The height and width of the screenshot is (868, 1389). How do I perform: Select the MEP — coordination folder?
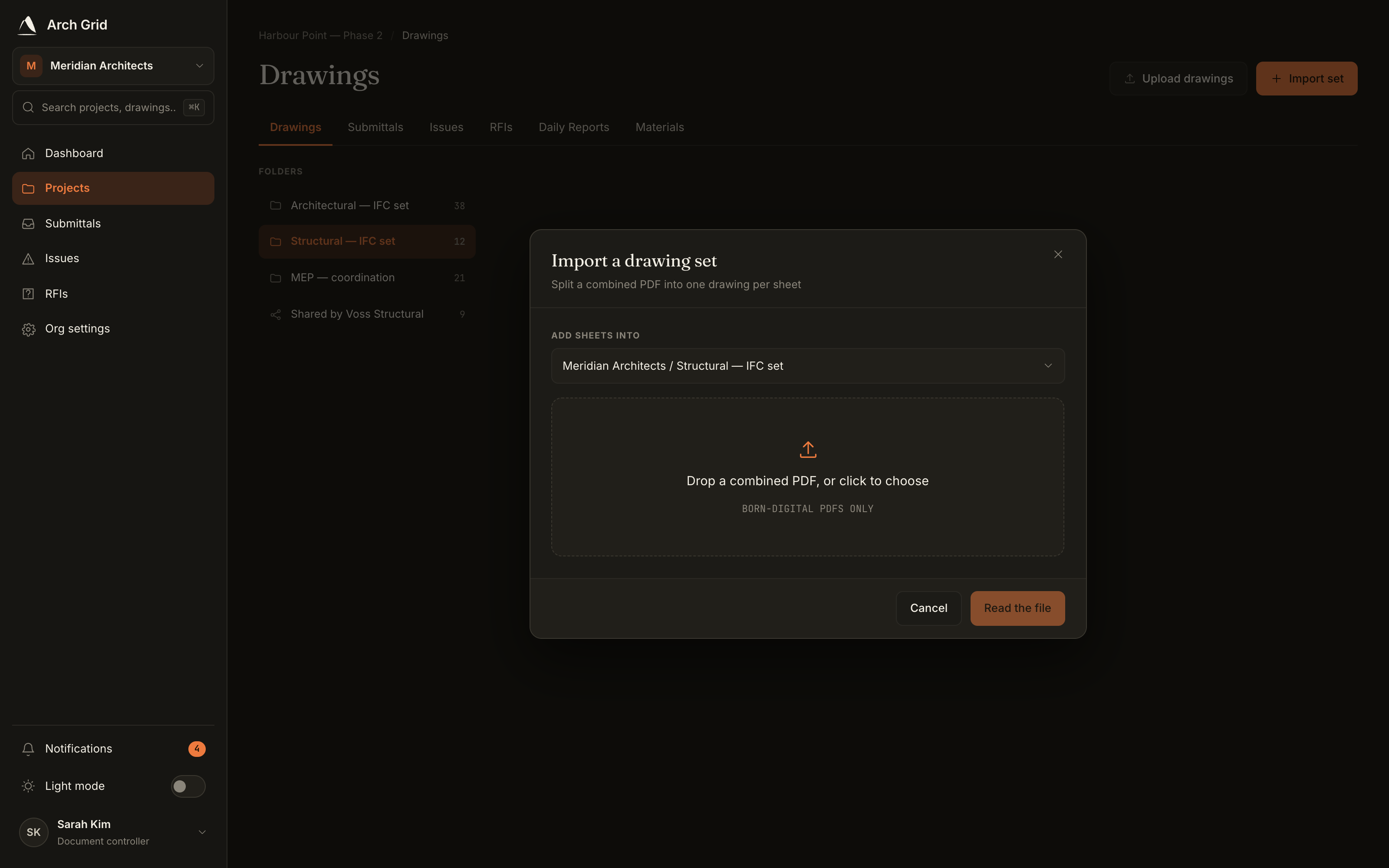click(367, 278)
